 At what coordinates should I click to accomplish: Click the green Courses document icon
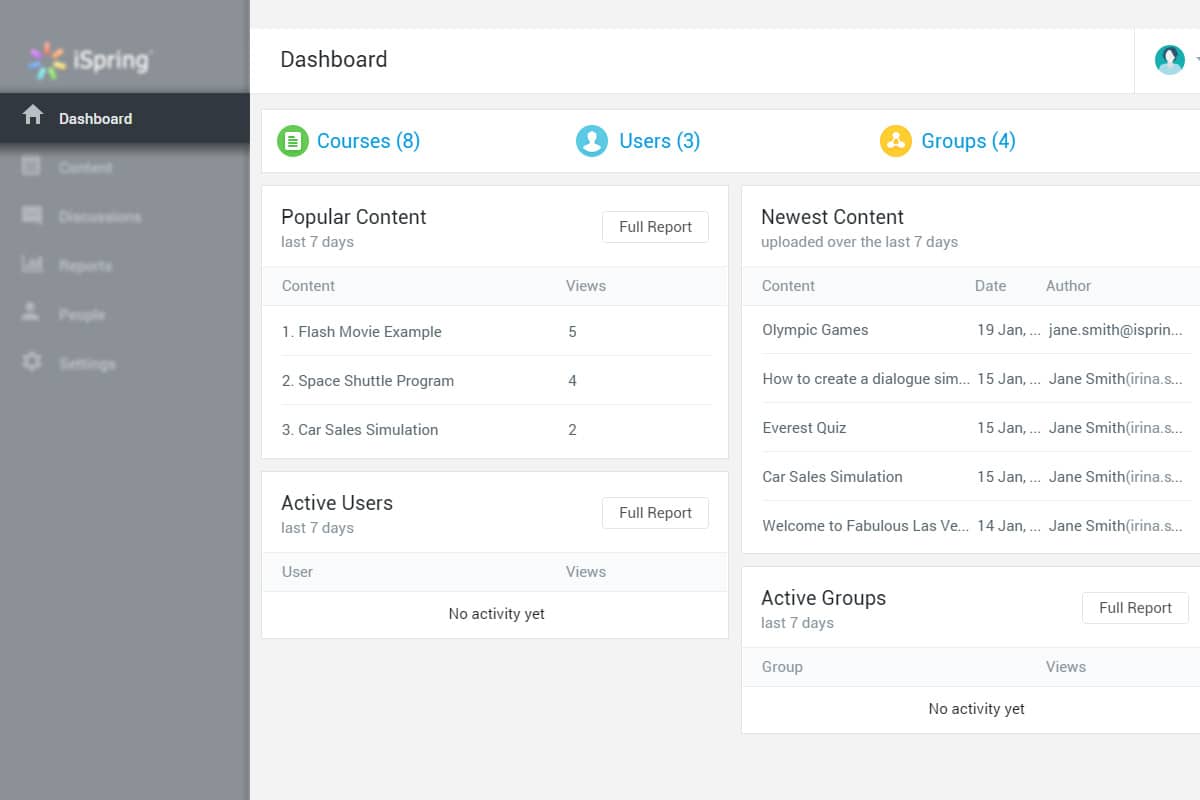pos(293,141)
